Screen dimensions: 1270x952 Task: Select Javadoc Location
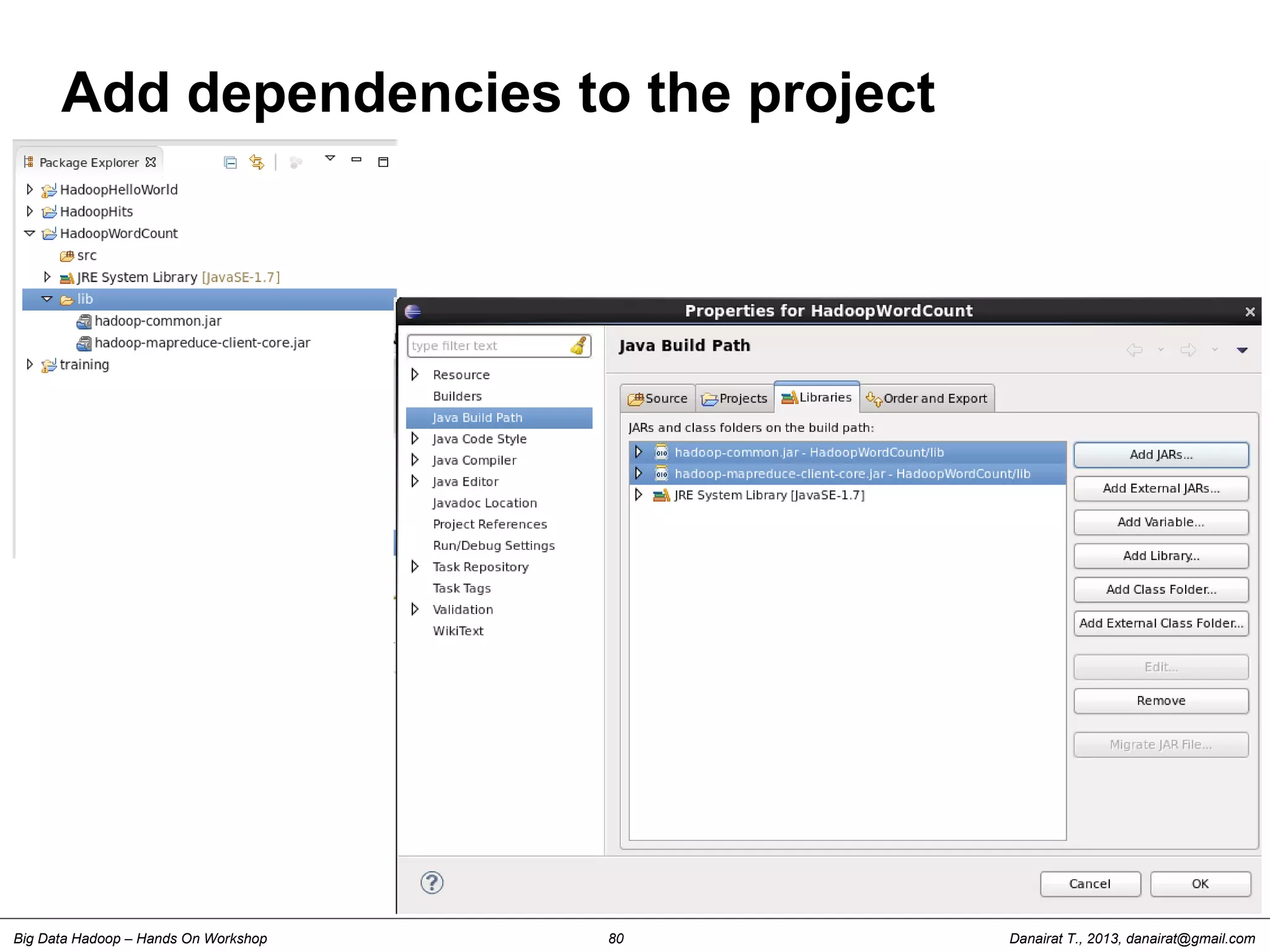click(x=484, y=503)
